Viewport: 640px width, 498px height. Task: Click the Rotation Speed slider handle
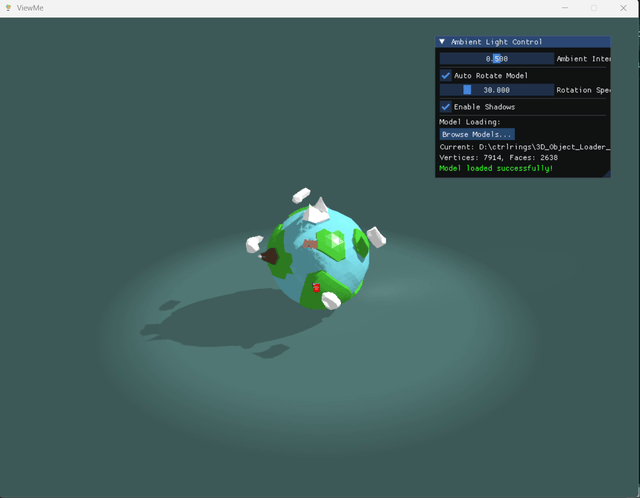pyautogui.click(x=467, y=90)
